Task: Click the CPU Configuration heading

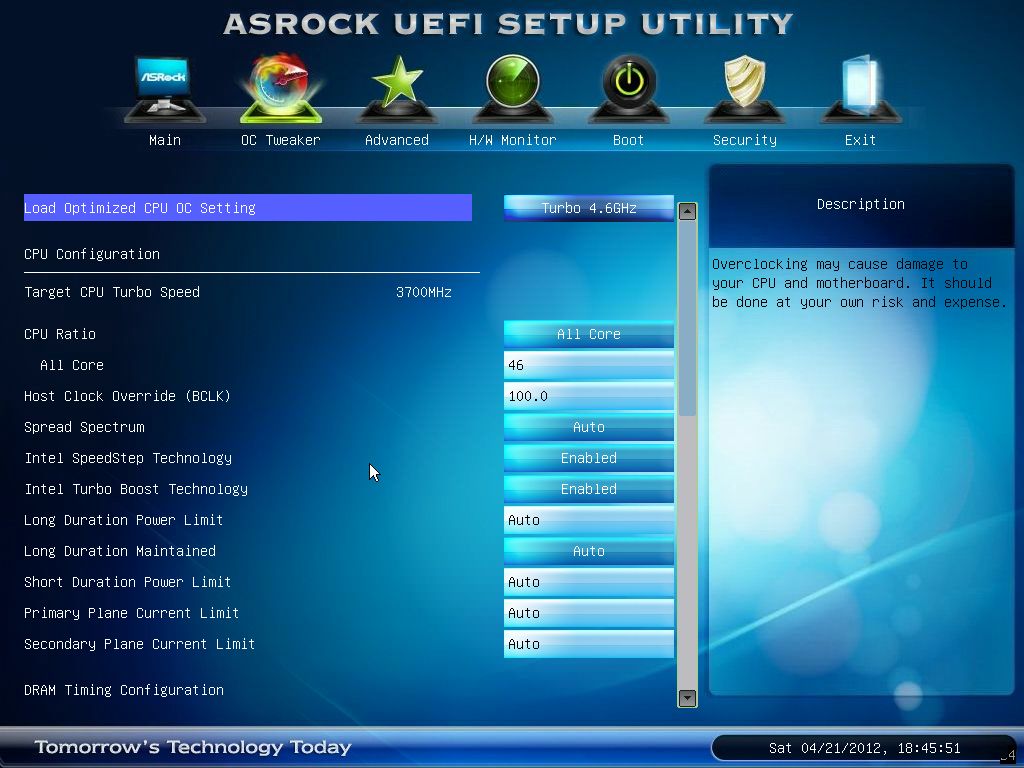Action: [x=92, y=254]
